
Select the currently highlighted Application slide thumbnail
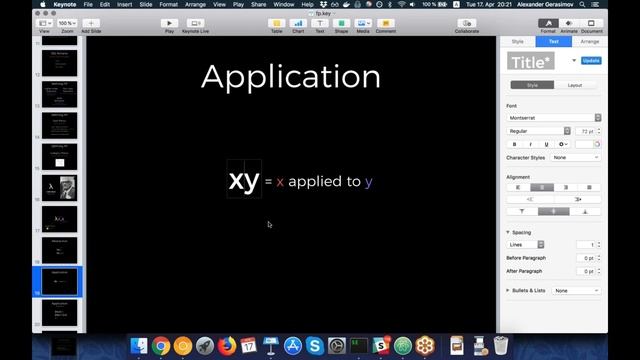coord(60,282)
